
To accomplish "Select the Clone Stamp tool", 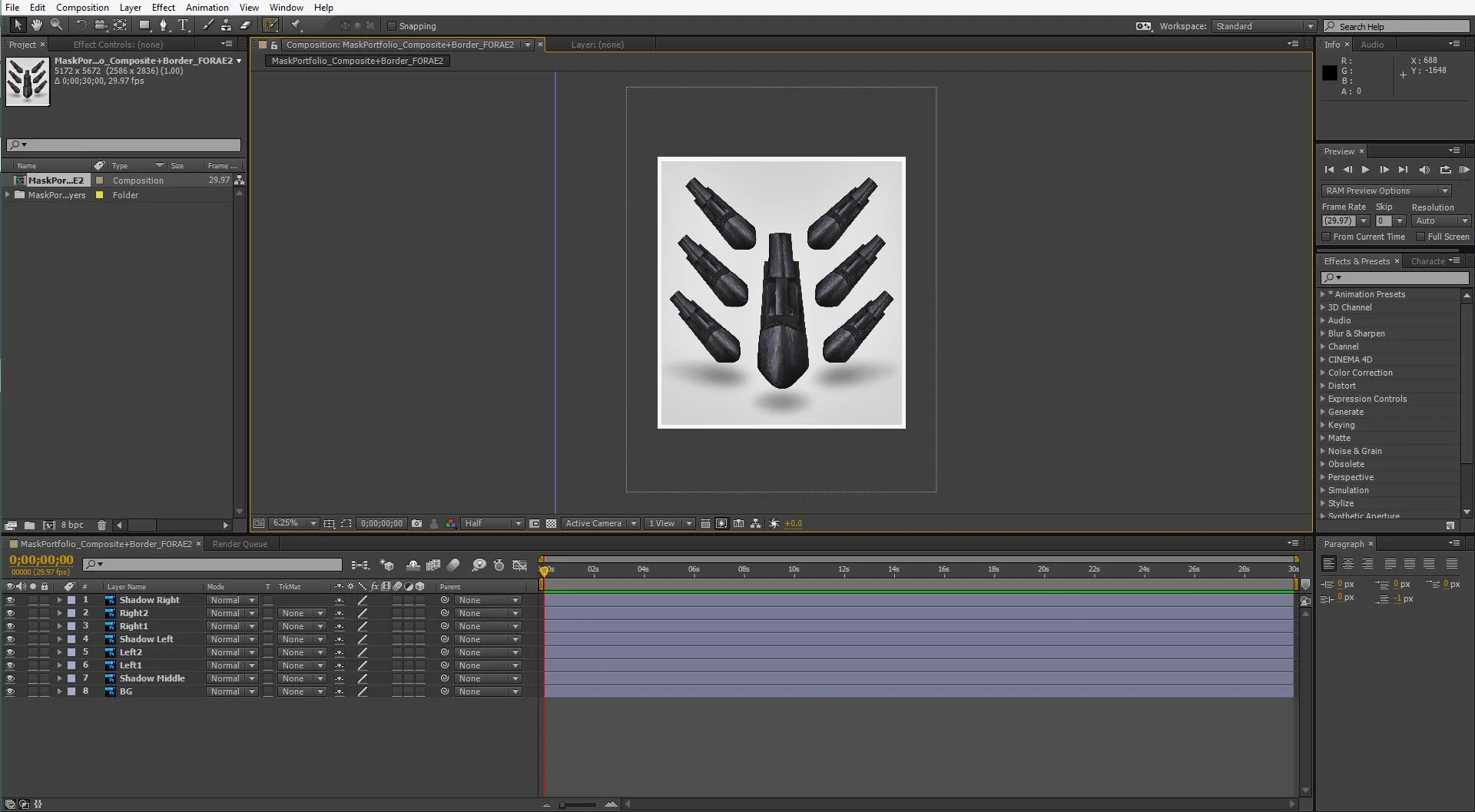I will click(x=226, y=25).
